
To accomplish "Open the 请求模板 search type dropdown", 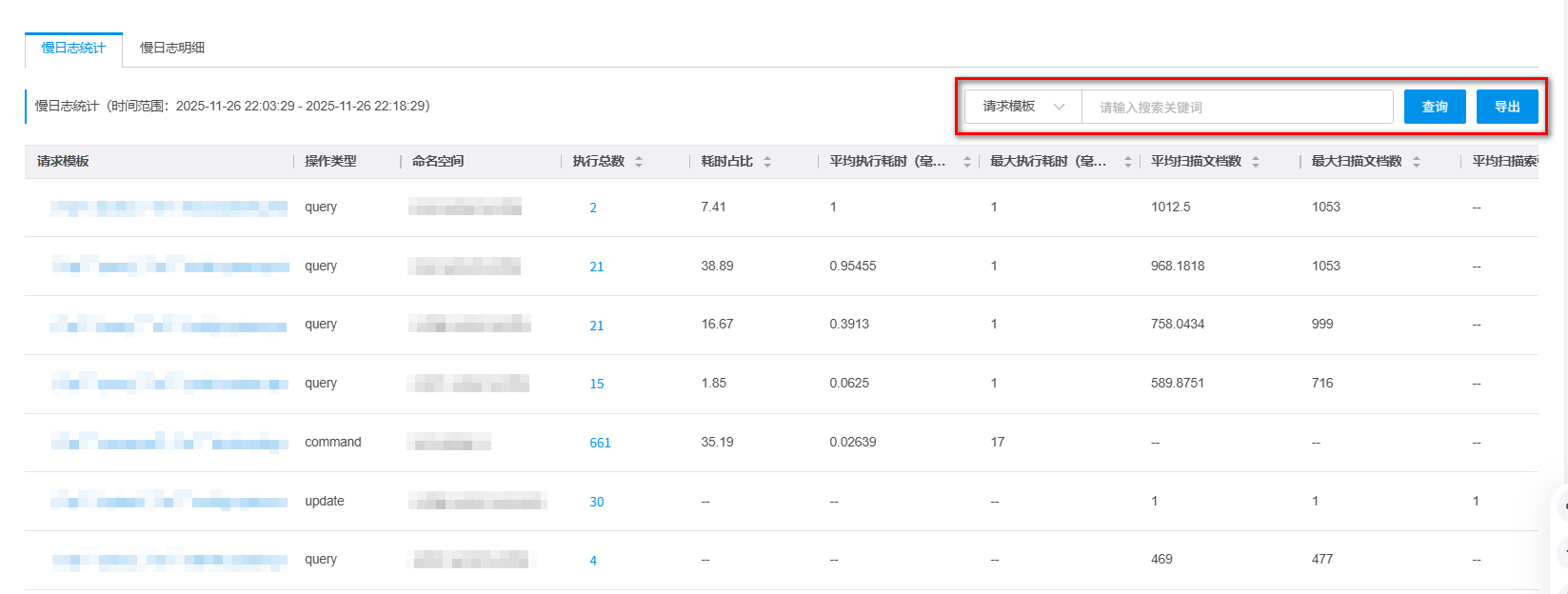I will [x=1022, y=107].
